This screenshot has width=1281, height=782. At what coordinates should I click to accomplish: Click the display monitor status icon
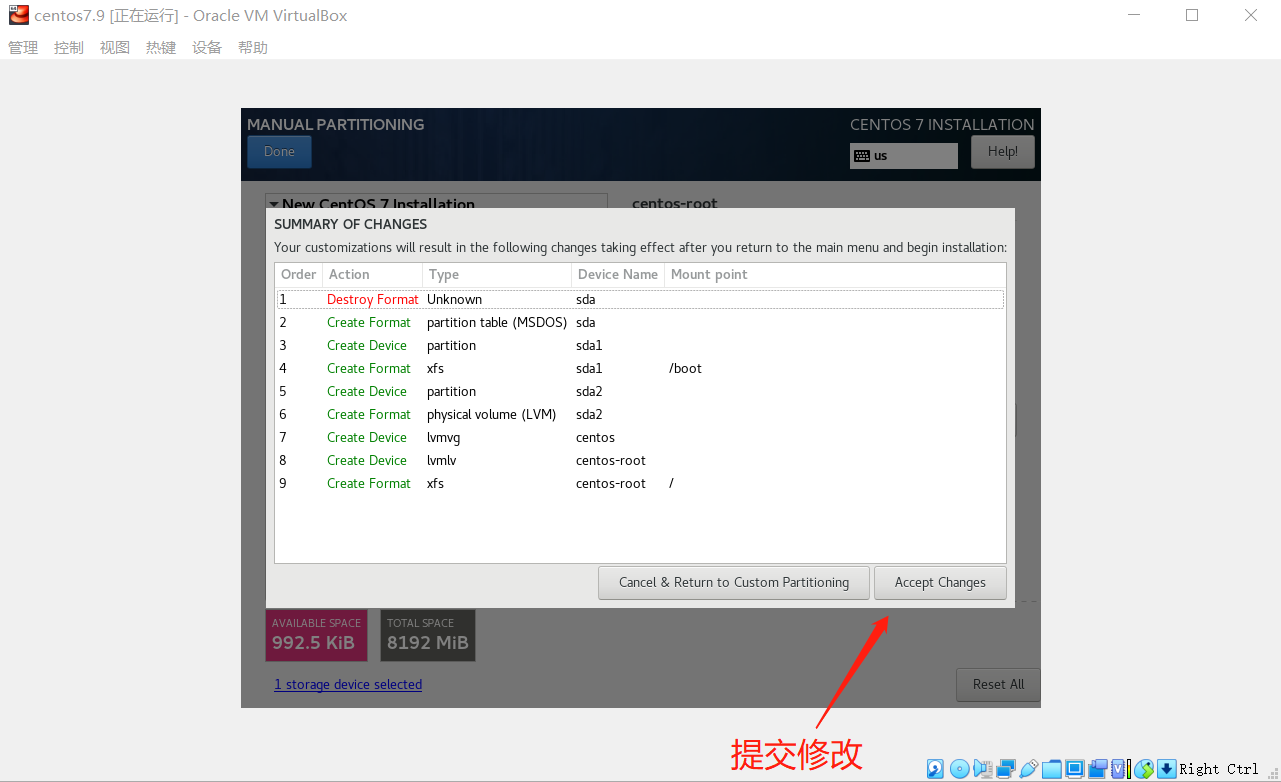(x=1074, y=769)
